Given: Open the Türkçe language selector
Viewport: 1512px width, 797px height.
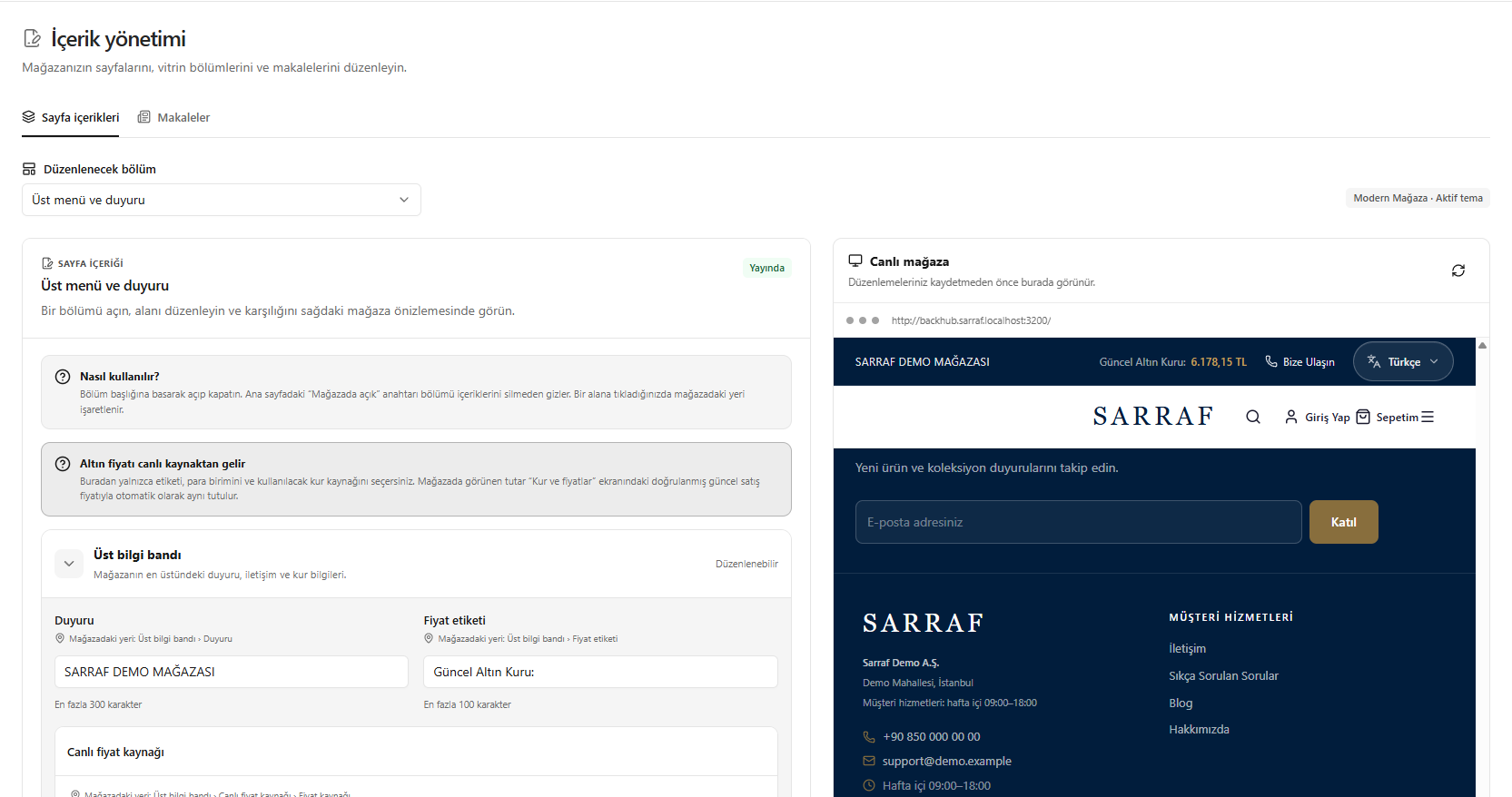Looking at the screenshot, I should [x=1403, y=361].
